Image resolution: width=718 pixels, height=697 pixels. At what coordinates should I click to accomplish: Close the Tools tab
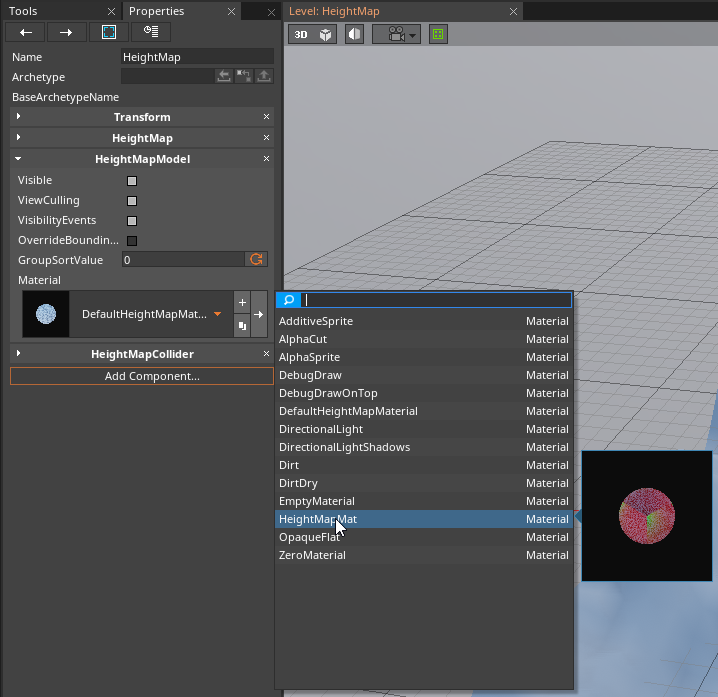coord(111,12)
